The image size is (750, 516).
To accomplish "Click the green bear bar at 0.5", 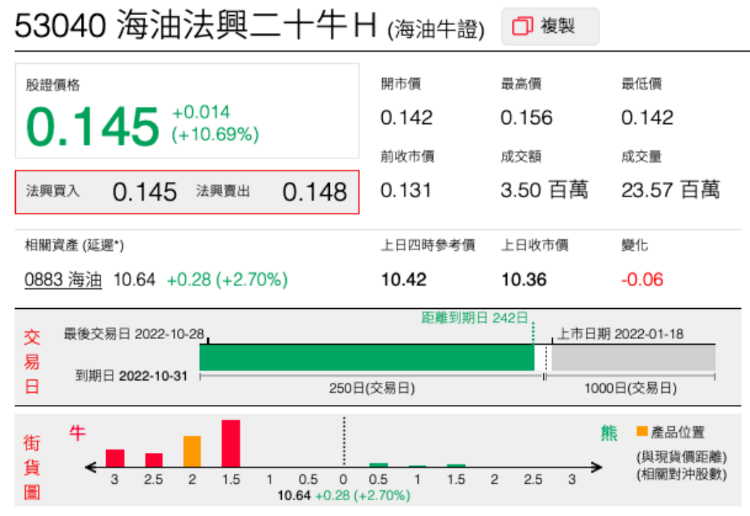I will pos(378,465).
